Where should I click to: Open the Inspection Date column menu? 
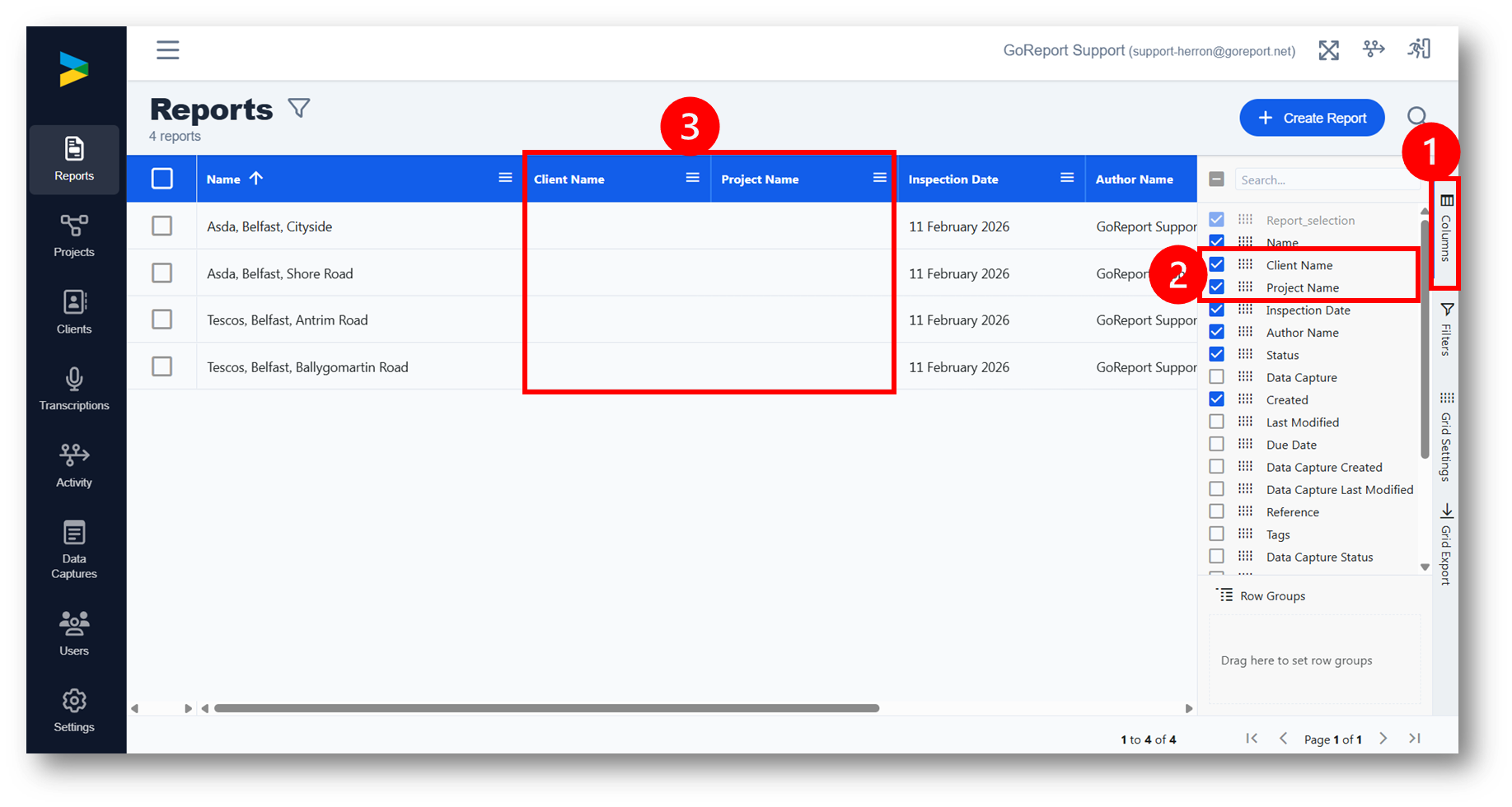click(x=1067, y=178)
